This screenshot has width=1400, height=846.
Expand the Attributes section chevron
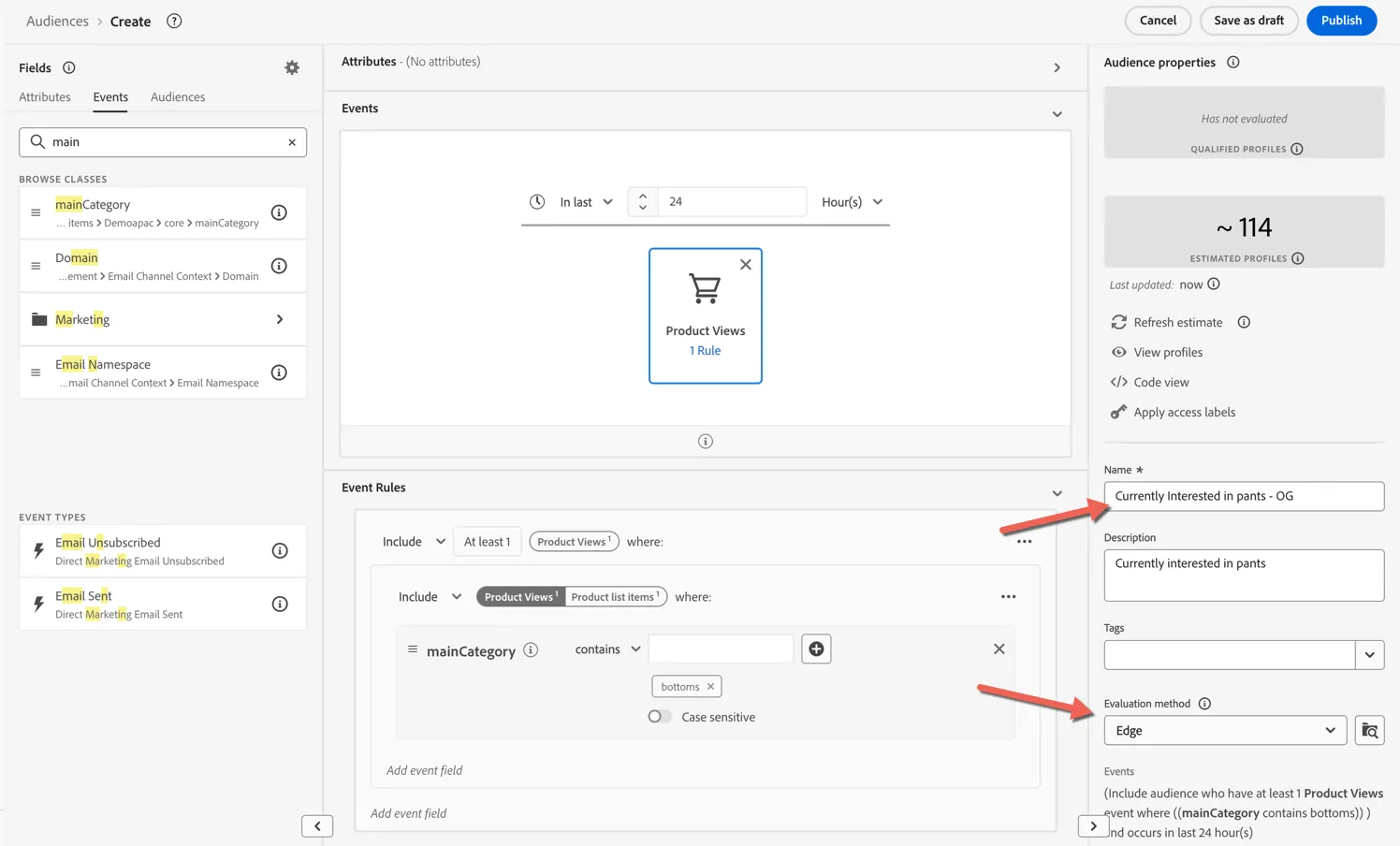(x=1057, y=67)
